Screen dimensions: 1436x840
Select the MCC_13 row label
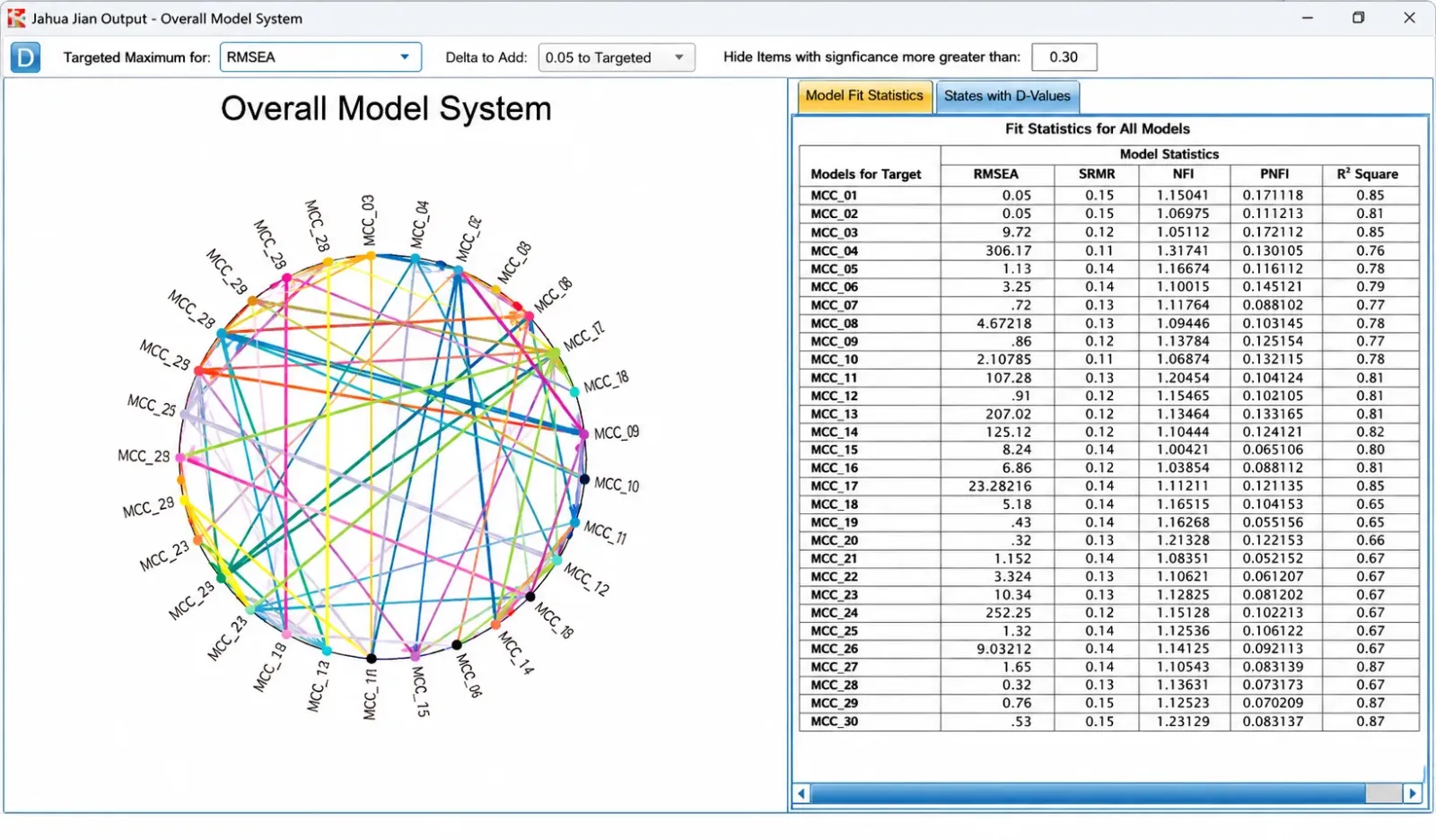(x=835, y=414)
